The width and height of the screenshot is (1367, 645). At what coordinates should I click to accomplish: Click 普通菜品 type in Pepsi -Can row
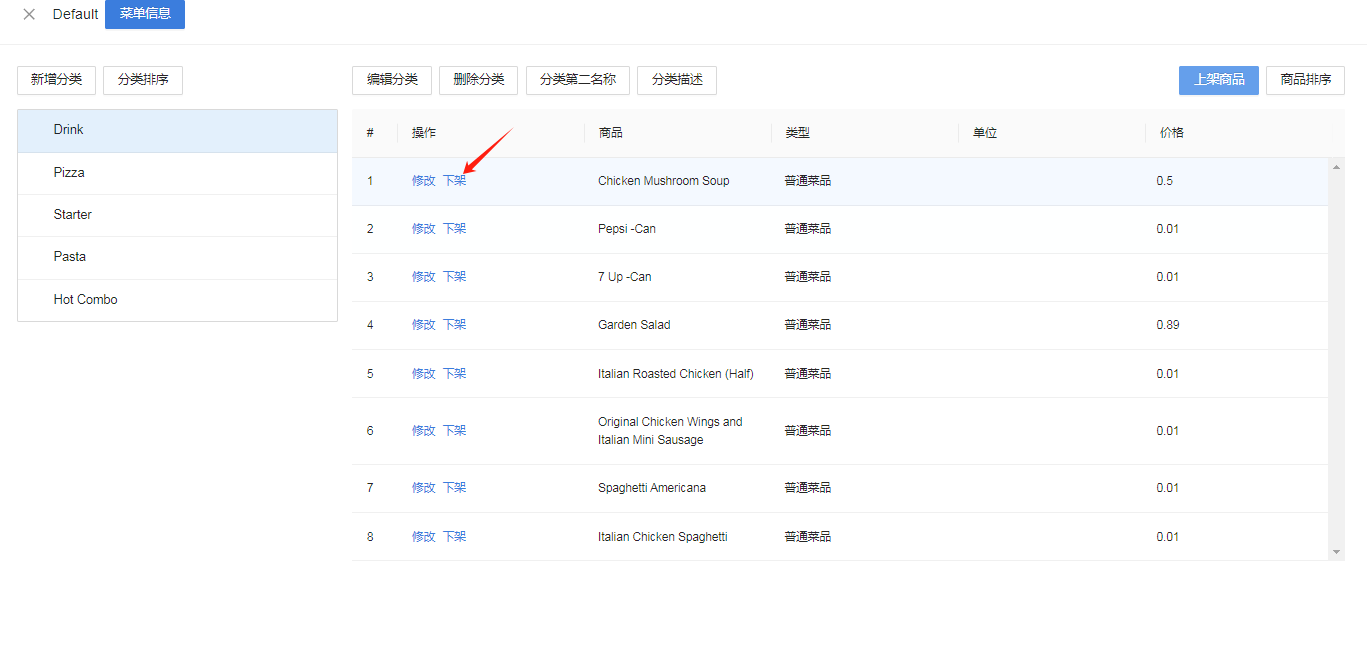pos(808,229)
